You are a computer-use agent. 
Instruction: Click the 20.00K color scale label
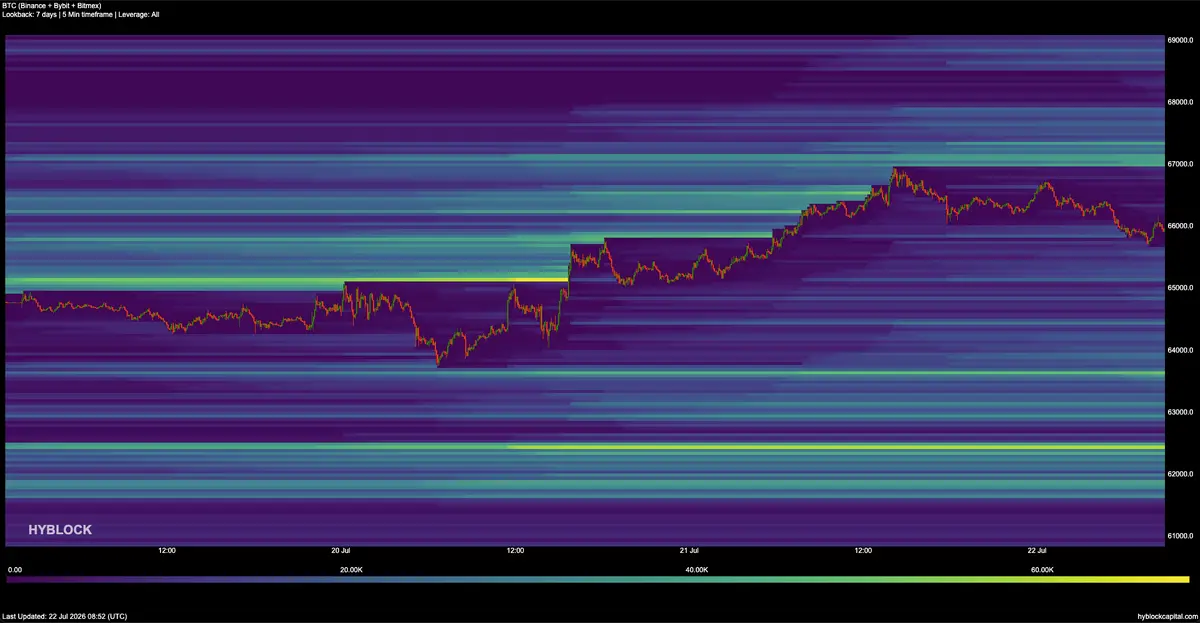pos(351,569)
